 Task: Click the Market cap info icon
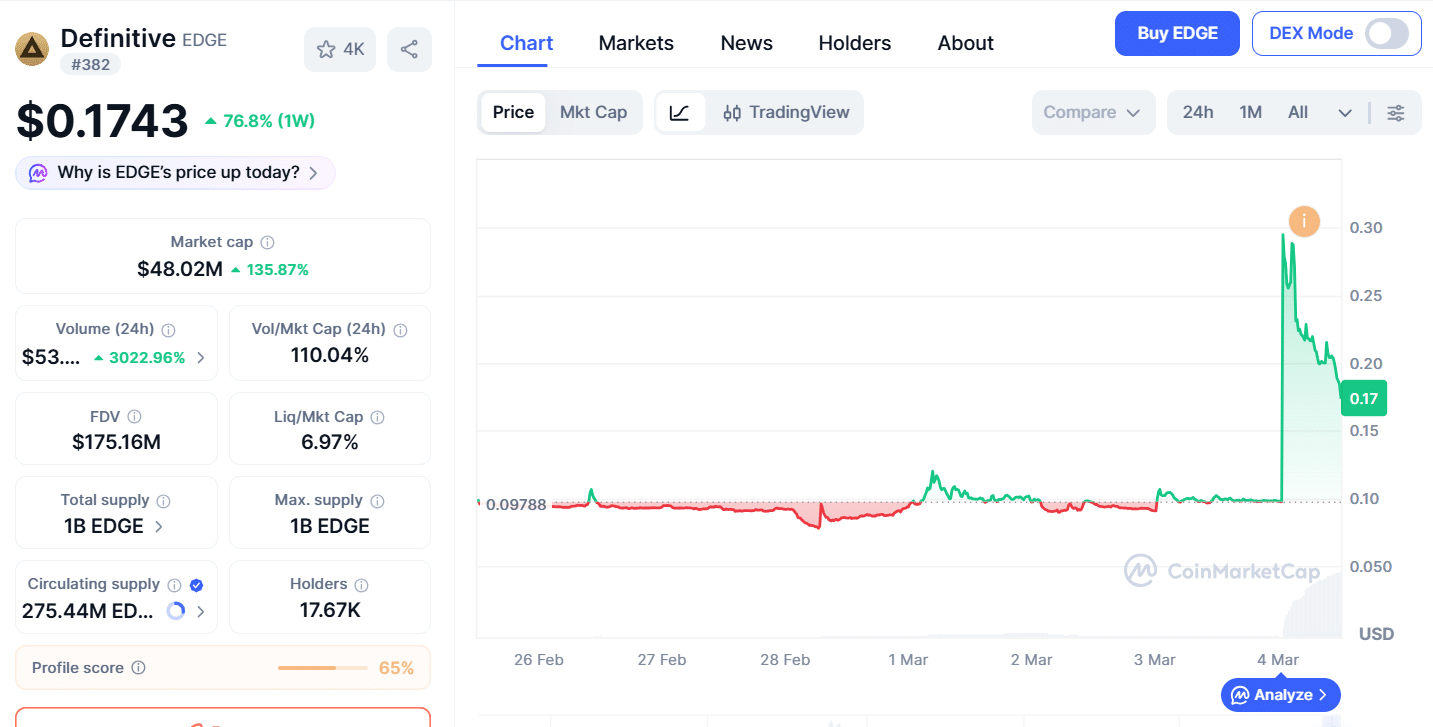coord(267,242)
